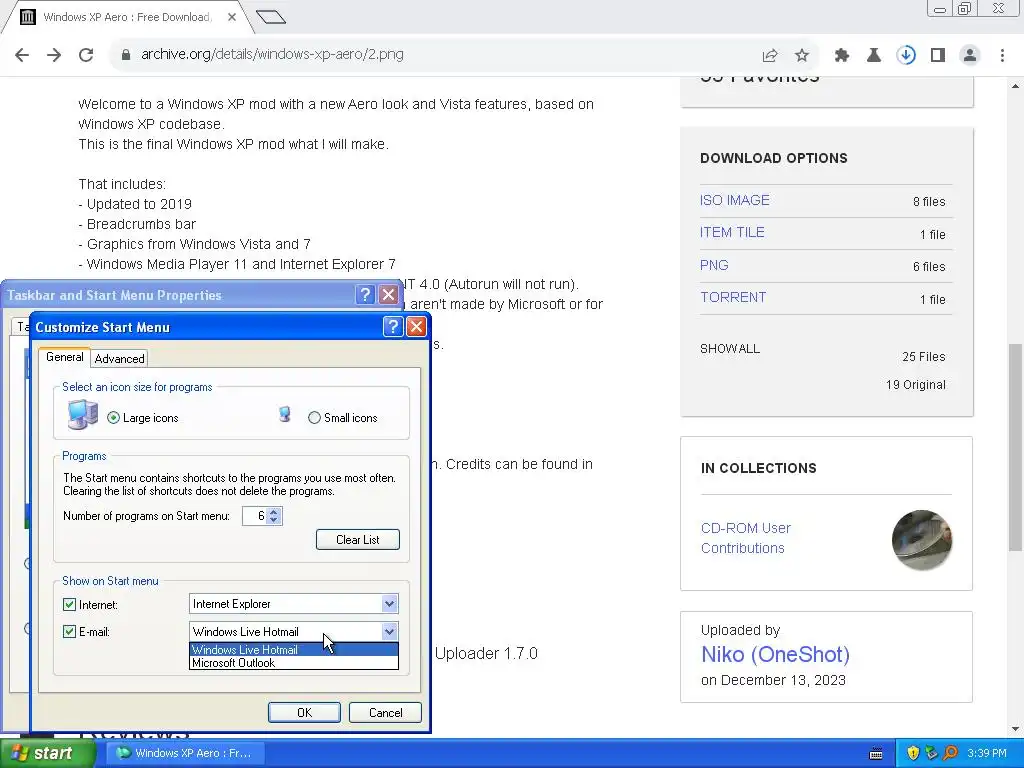Close the Windows XP Aero tab

click(232, 17)
